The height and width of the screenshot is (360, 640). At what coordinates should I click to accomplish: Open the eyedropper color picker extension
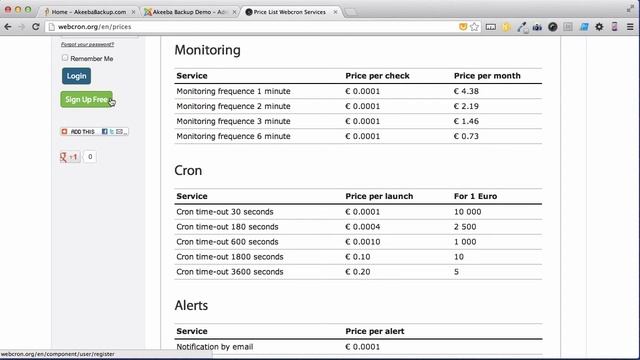point(522,27)
